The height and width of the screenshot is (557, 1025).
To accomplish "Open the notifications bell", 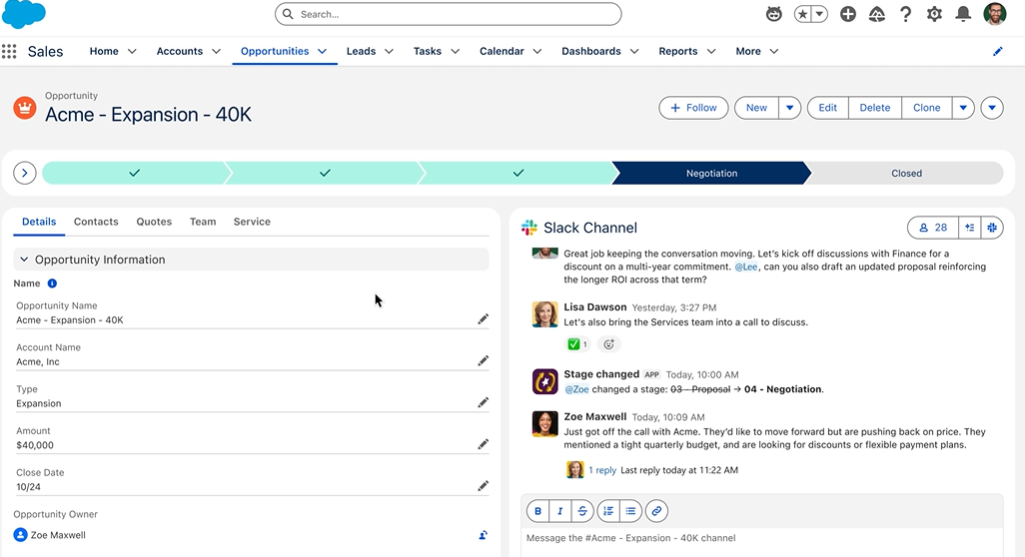I will (963, 14).
